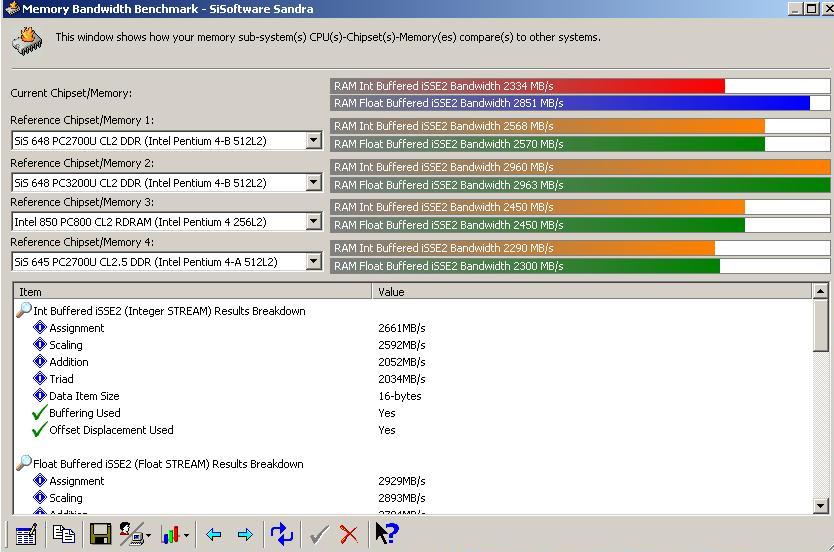
Task: Select the Float Scaling 2893MB/s row
Action: tap(413, 498)
